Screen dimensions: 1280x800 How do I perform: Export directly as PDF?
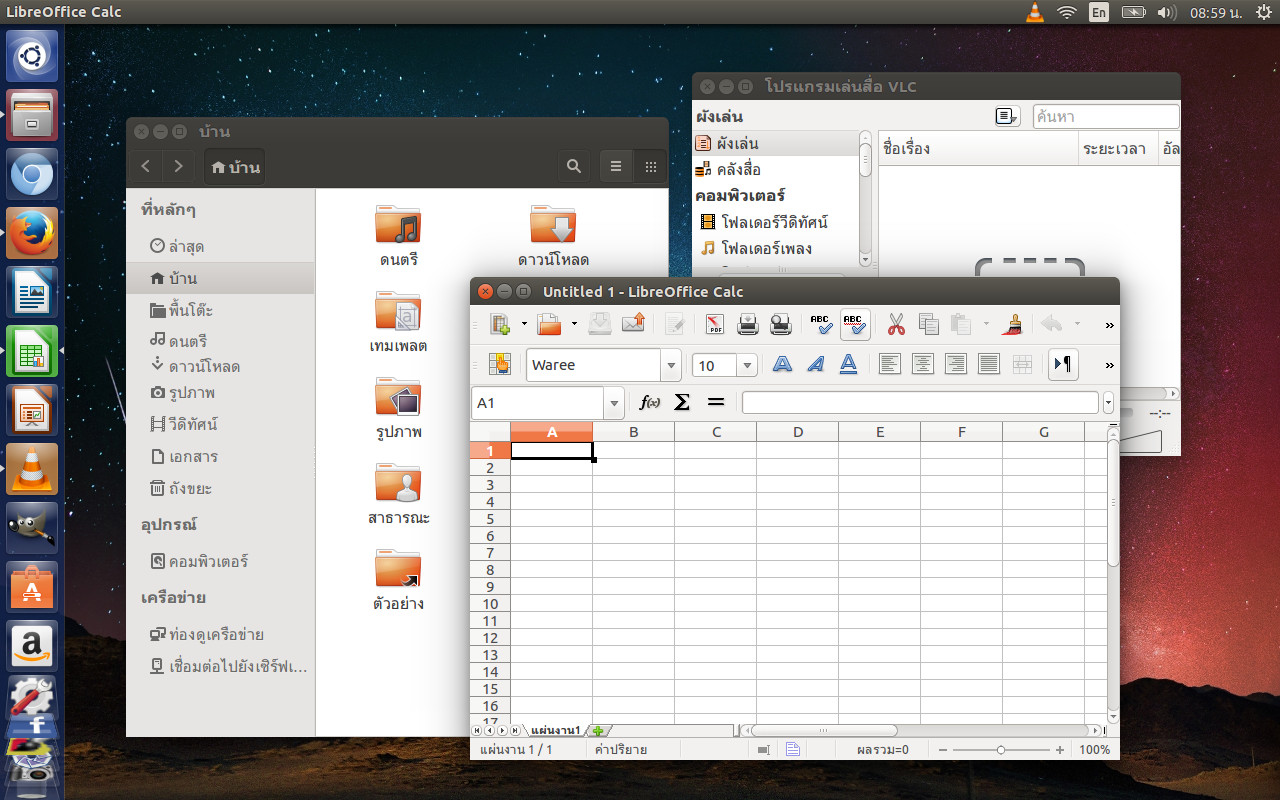pos(715,324)
